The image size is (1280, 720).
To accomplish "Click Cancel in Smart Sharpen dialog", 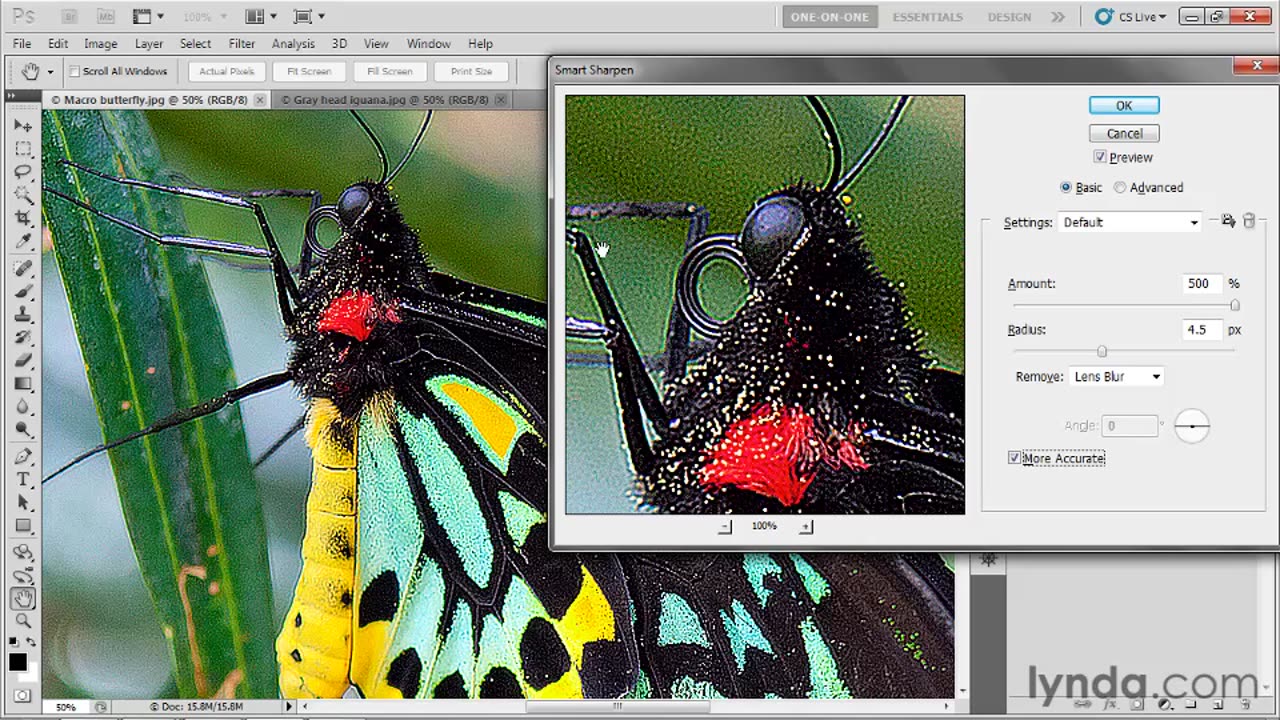I will [1124, 134].
